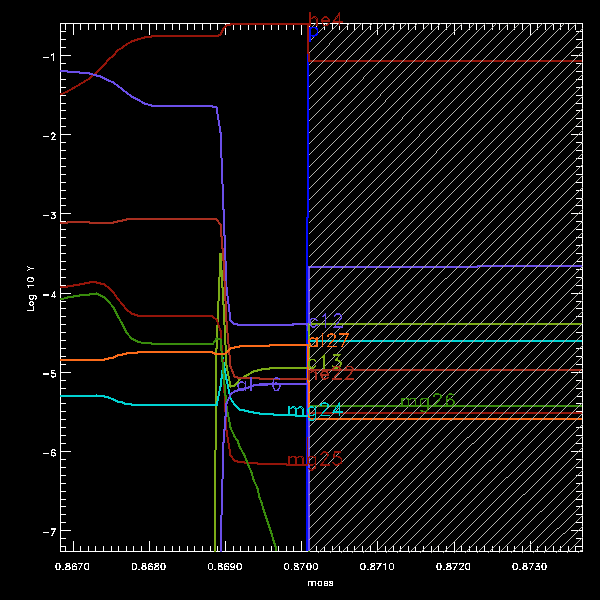
Task: Select the c12 species label
Action: (326, 321)
